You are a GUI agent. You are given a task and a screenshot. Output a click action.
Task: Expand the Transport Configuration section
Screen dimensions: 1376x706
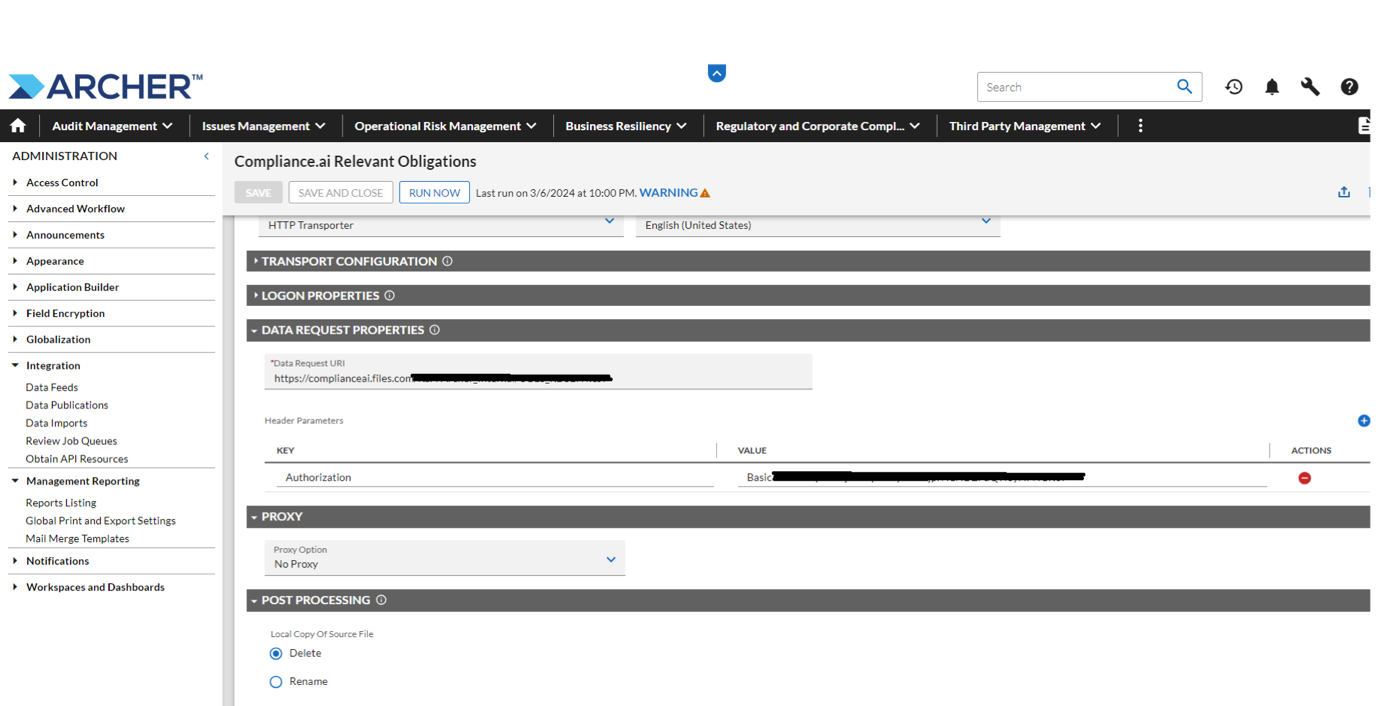pos(256,261)
